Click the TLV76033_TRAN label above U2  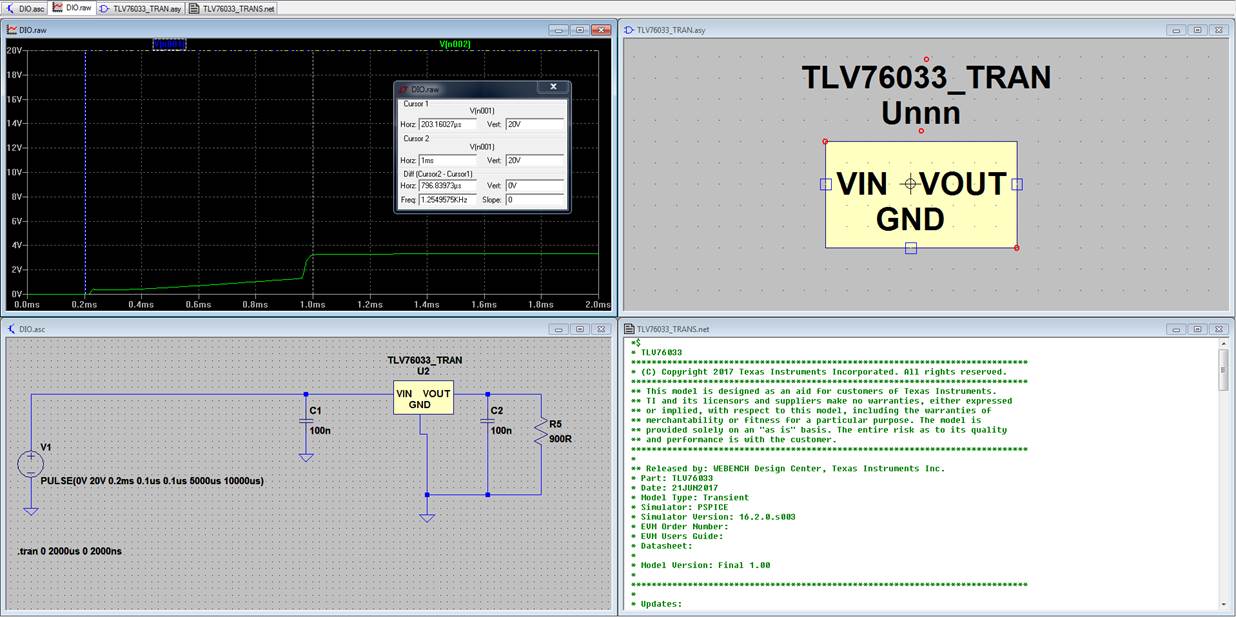coord(424,360)
